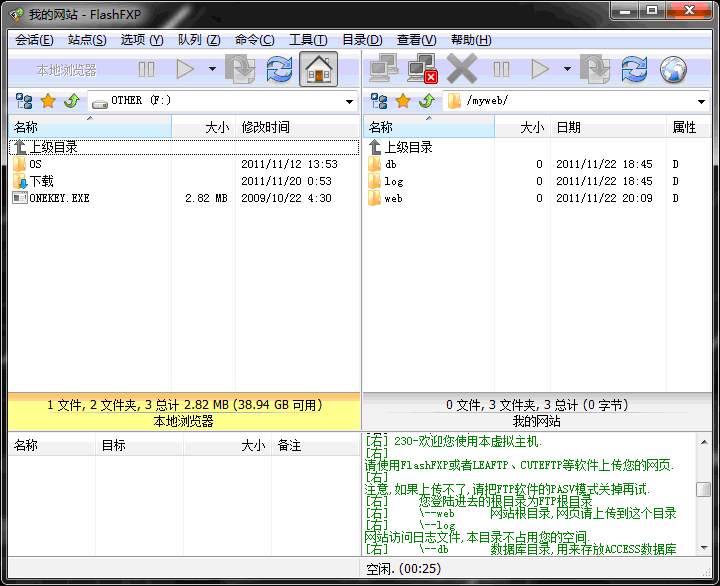Open the 会话(E) menu

click(34, 40)
